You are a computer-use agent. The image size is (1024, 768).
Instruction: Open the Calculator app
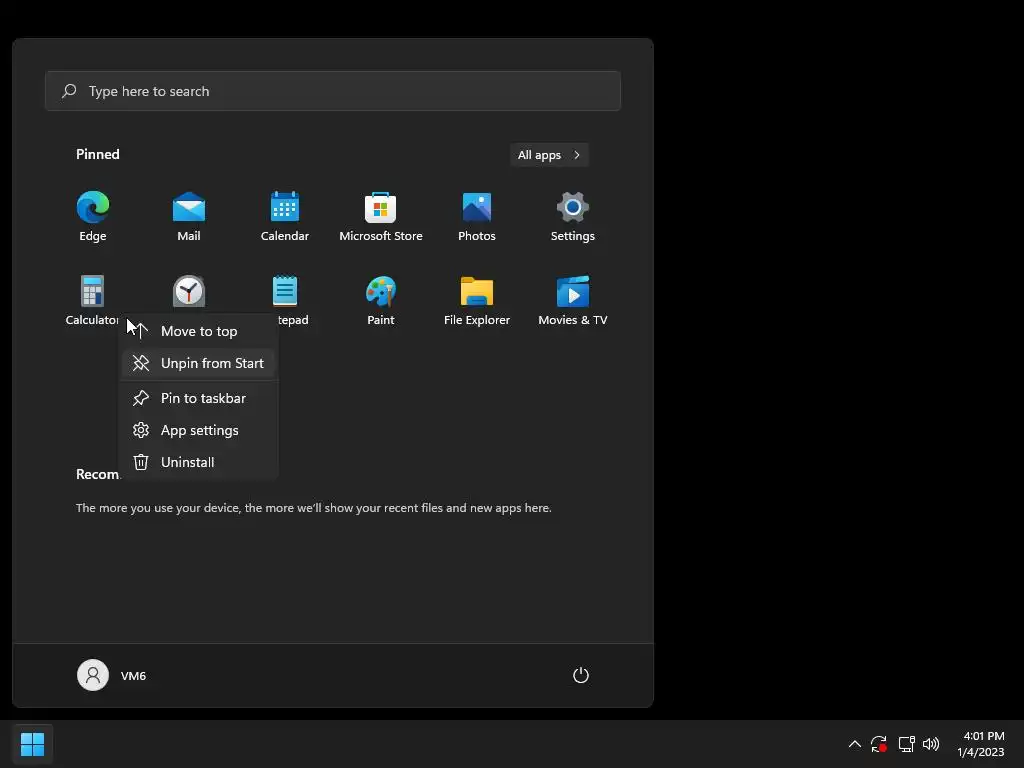coord(92,300)
